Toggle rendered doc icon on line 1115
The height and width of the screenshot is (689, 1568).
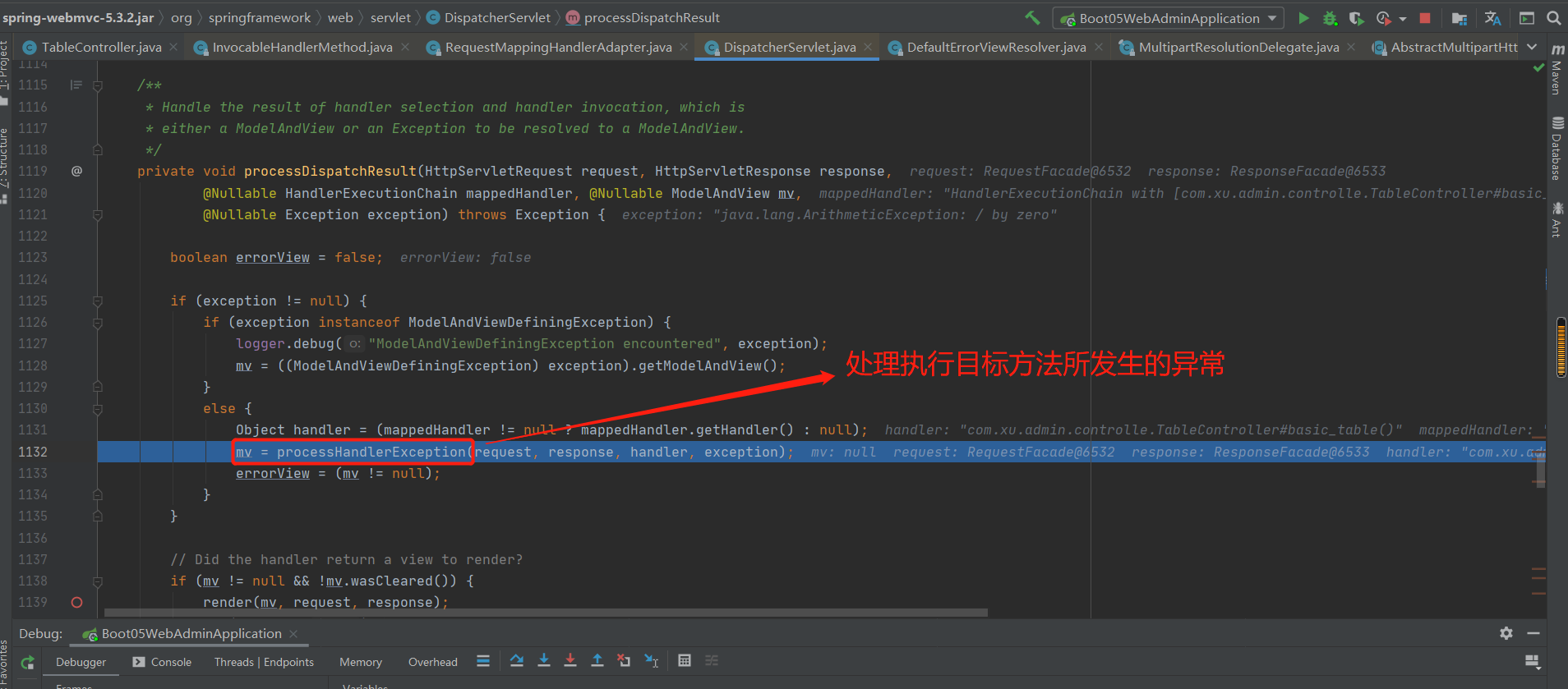click(76, 85)
